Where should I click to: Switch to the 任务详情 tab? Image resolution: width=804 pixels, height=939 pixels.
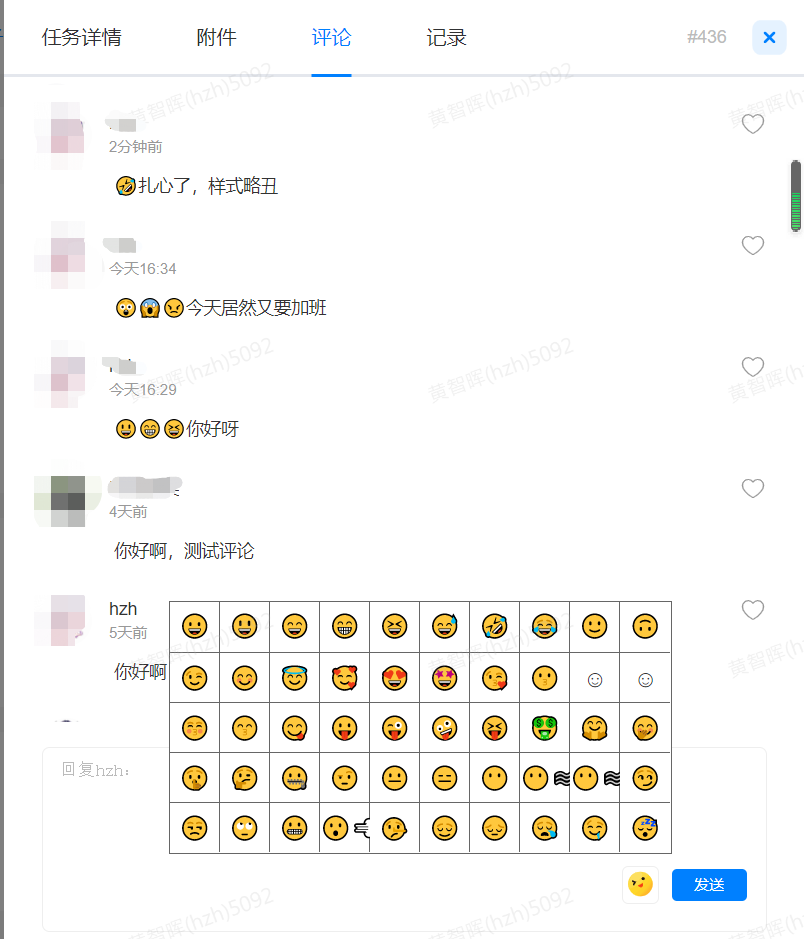pyautogui.click(x=81, y=37)
